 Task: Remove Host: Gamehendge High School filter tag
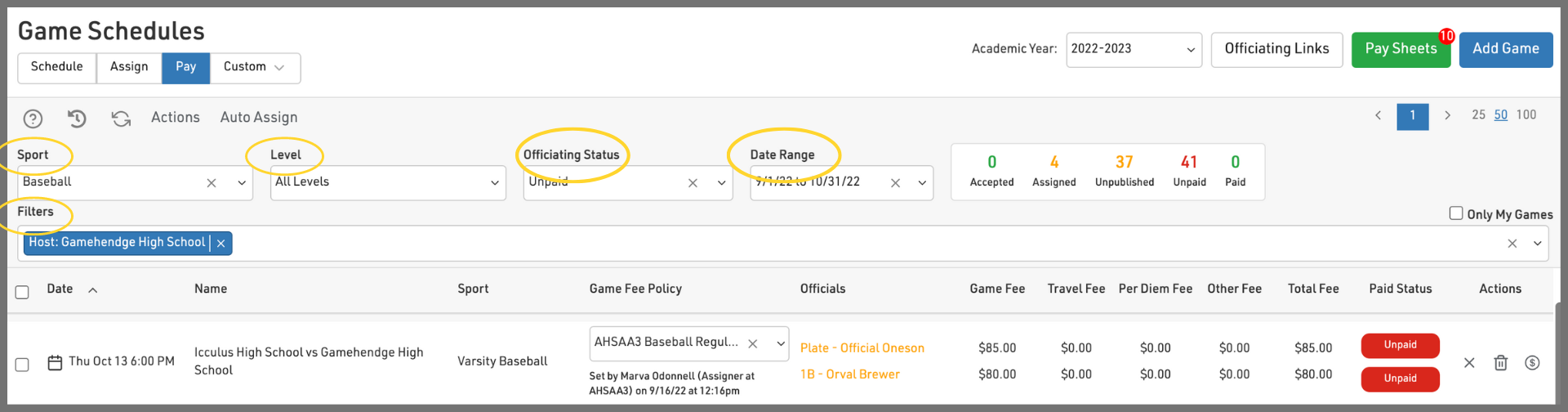tap(220, 243)
